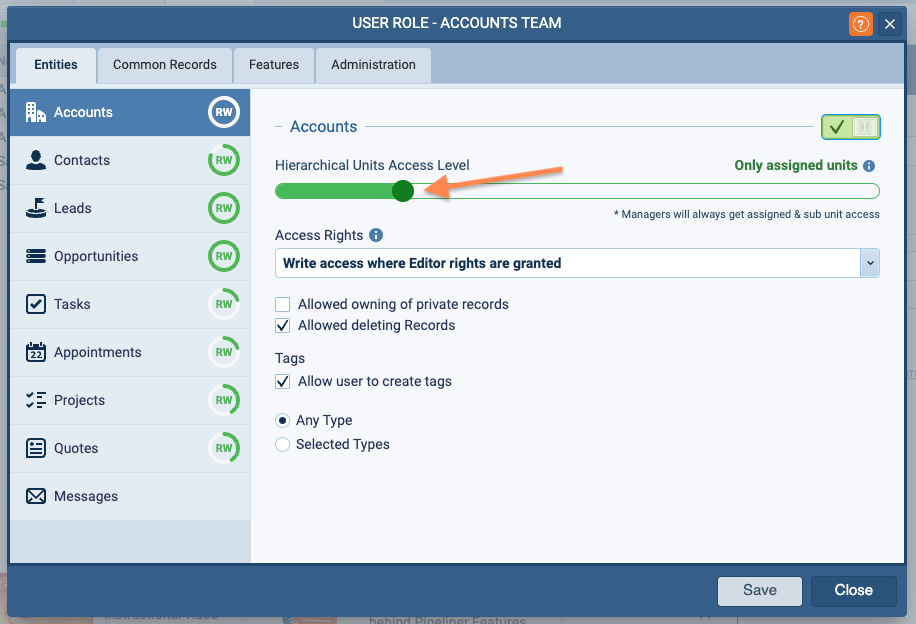Select the Selected Types radio button
The height and width of the screenshot is (624, 916).
(283, 444)
